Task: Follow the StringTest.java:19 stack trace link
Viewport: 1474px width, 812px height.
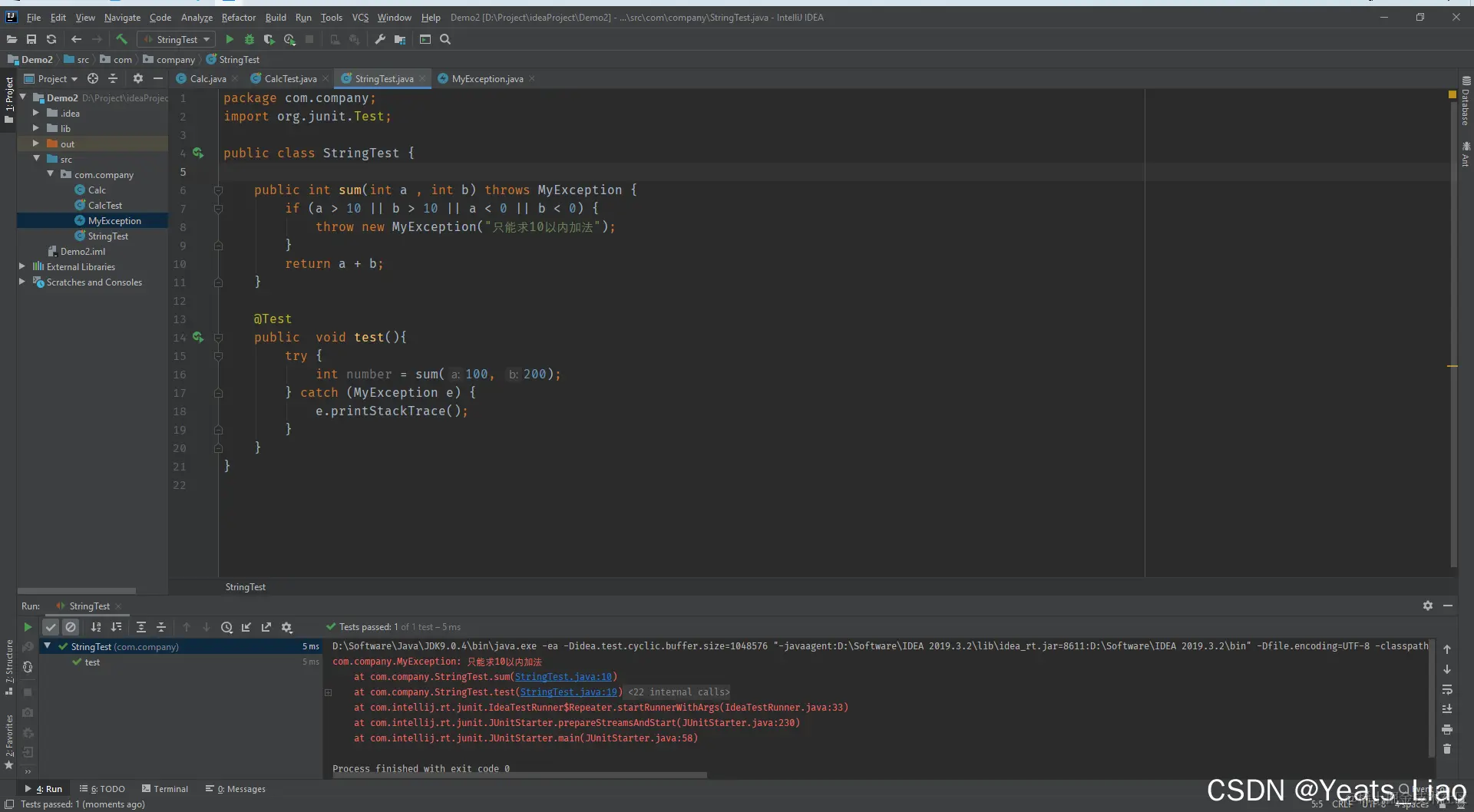Action: tap(569, 692)
